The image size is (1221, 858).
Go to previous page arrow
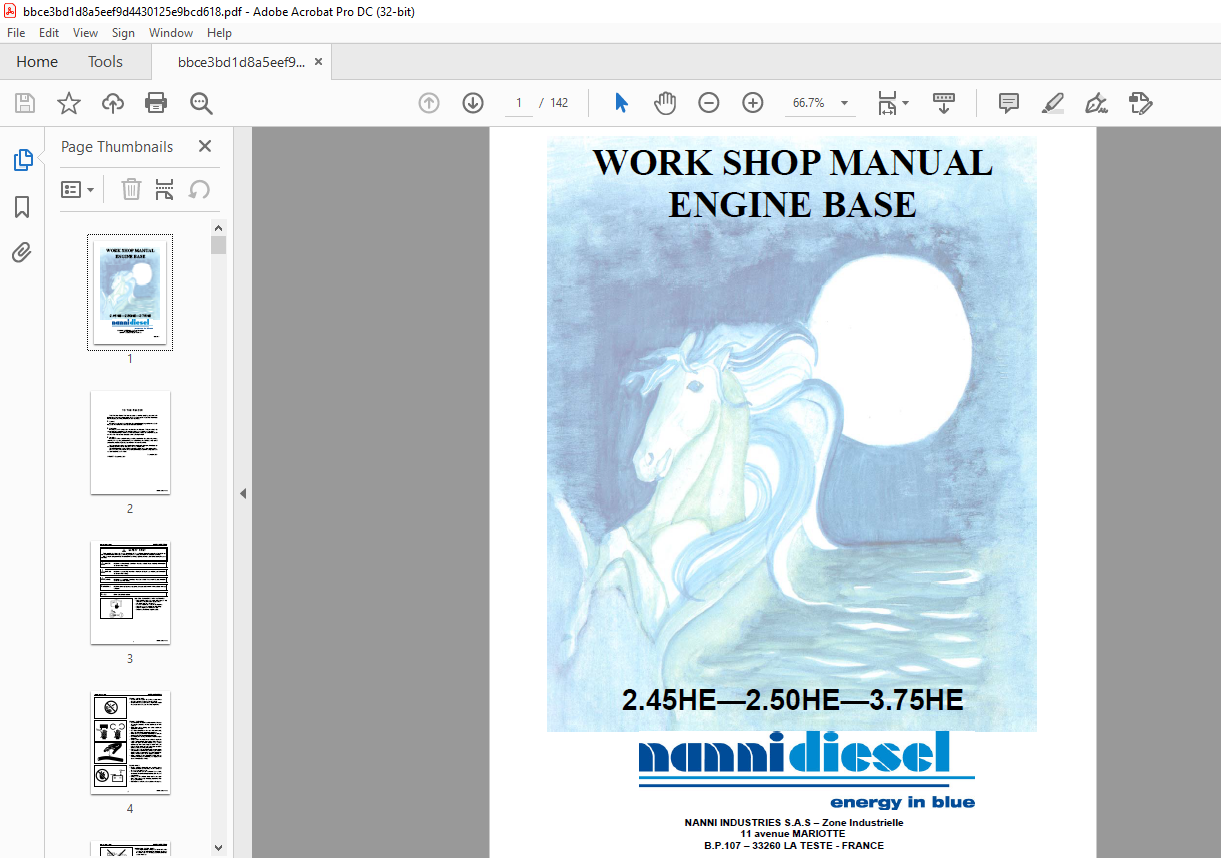point(429,103)
